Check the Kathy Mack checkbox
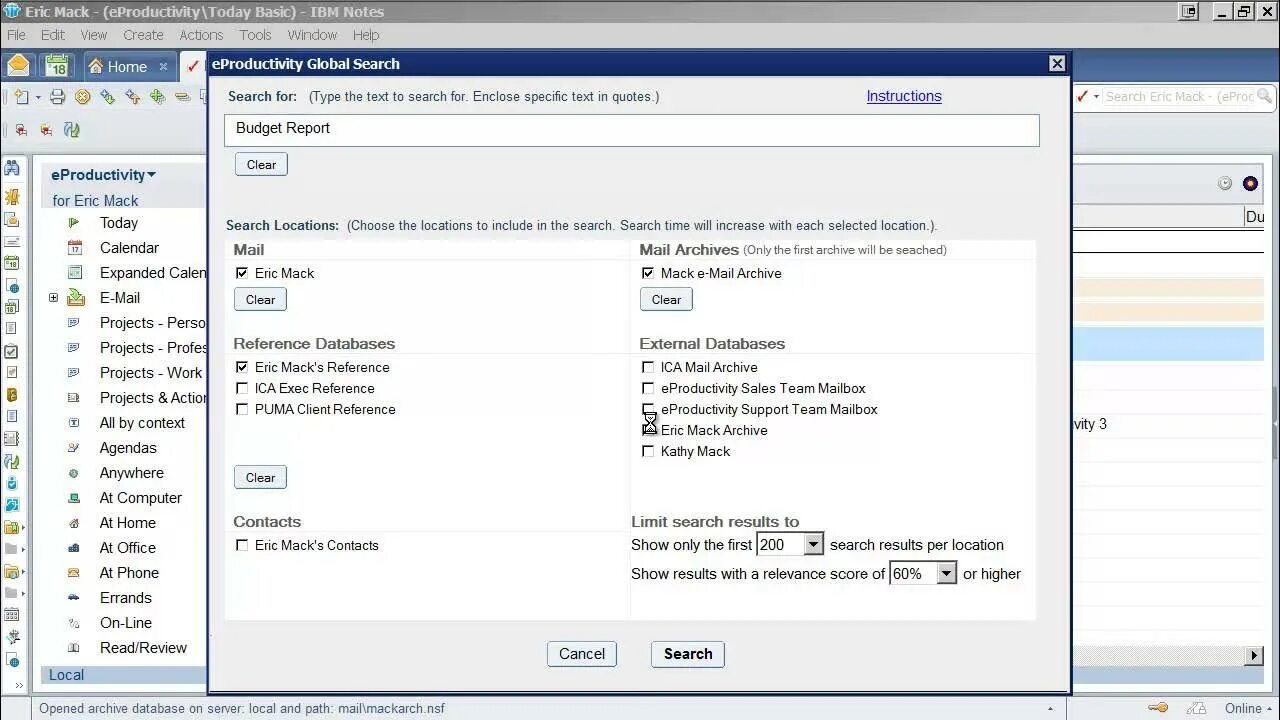1280x720 pixels. coord(648,451)
